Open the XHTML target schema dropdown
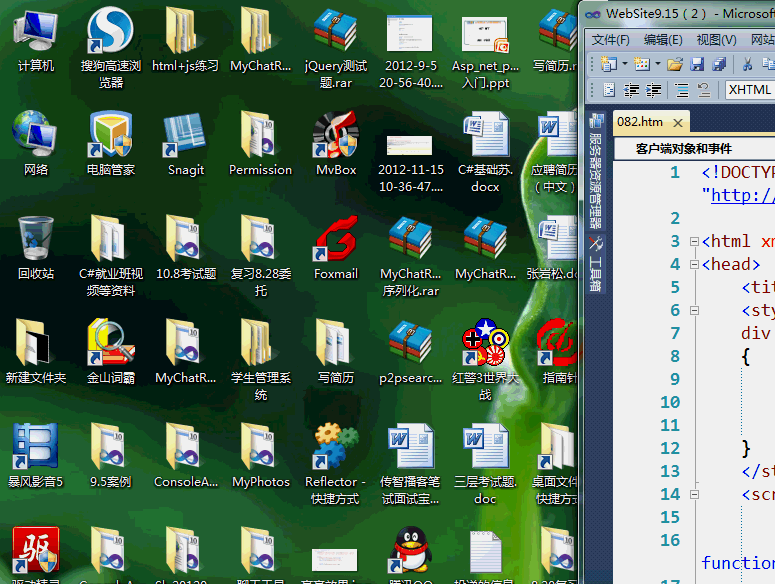This screenshot has width=775, height=584. coord(748,90)
